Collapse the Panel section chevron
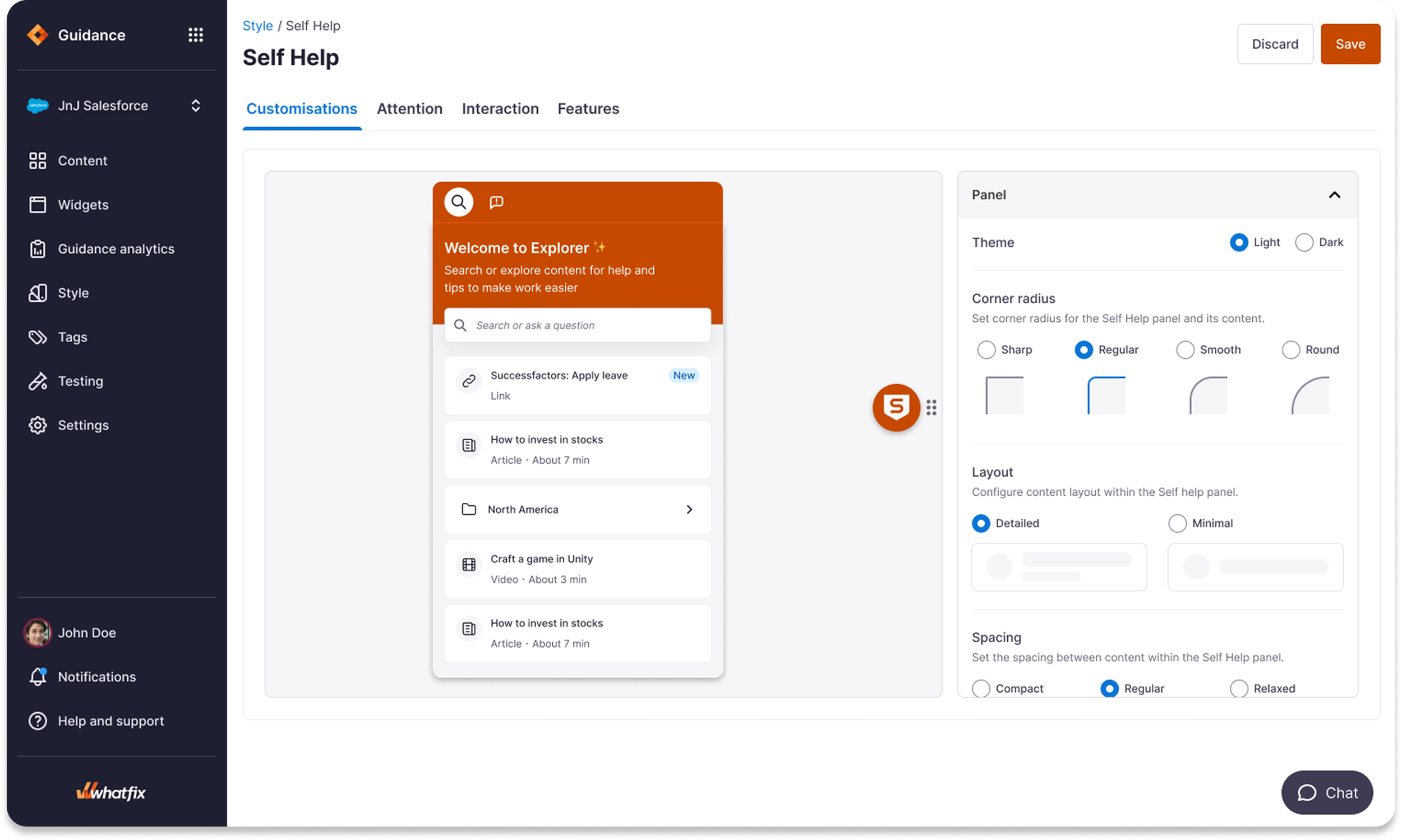The image size is (1402, 840). coord(1334,195)
